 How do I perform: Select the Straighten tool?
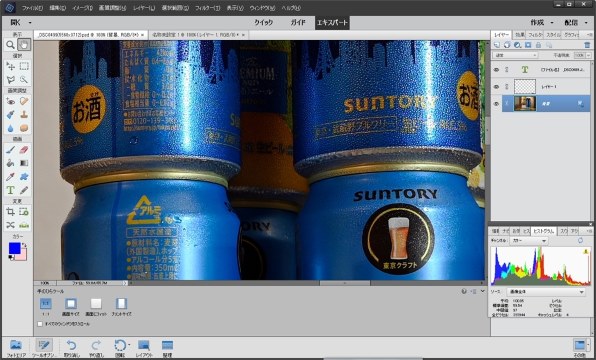pyautogui.click(x=24, y=225)
